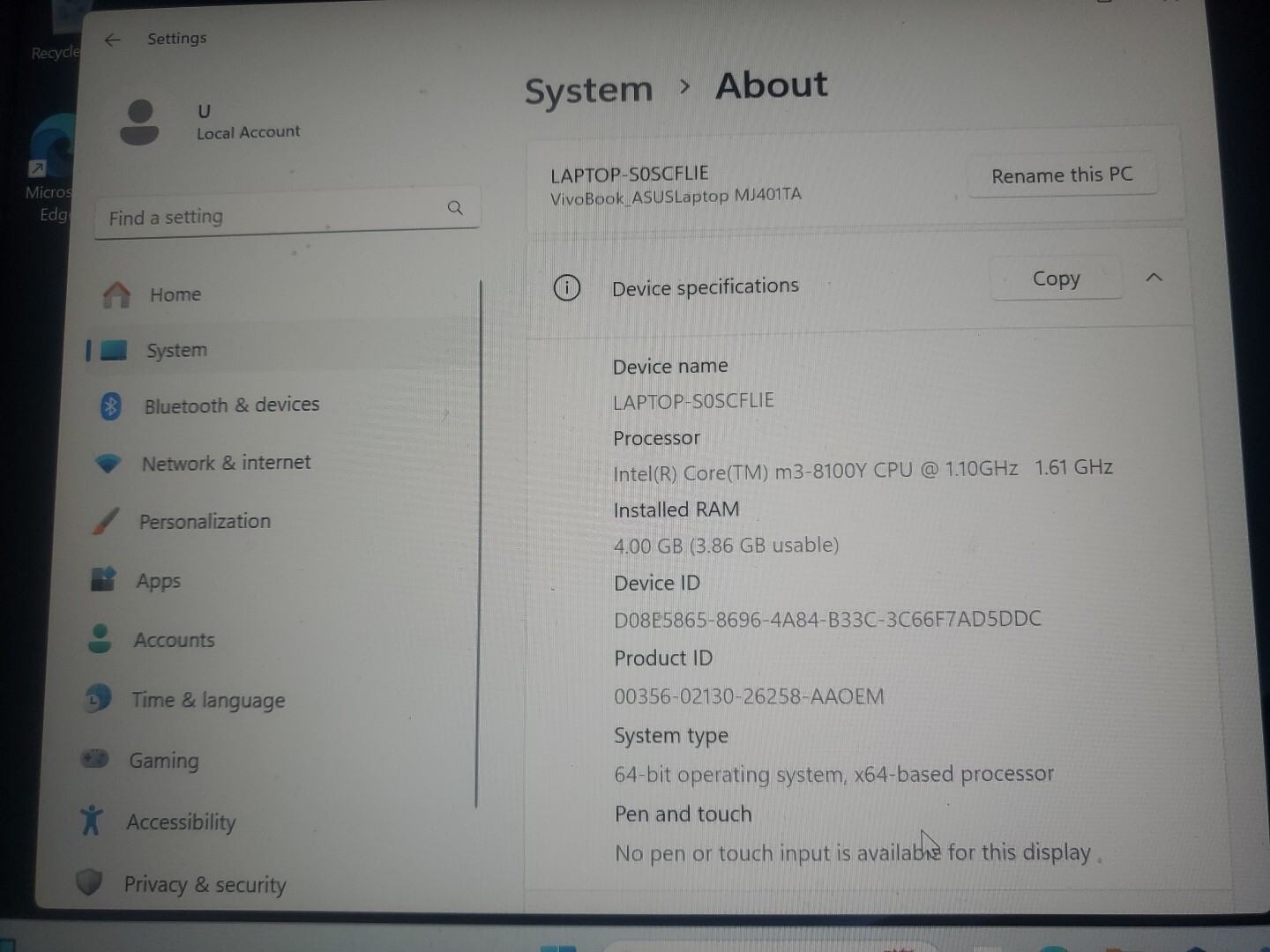Select Privacy & security shield icon
Image resolution: width=1270 pixels, height=952 pixels.
(x=89, y=881)
